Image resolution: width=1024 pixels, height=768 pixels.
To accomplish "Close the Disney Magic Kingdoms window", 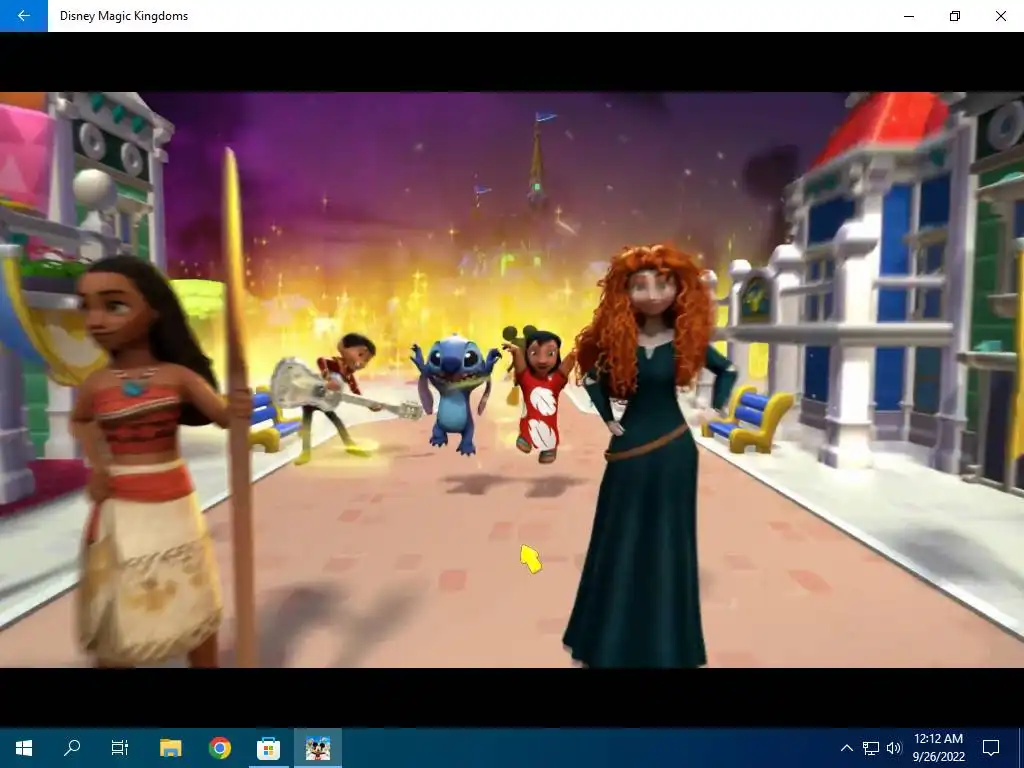I will (x=1000, y=16).
